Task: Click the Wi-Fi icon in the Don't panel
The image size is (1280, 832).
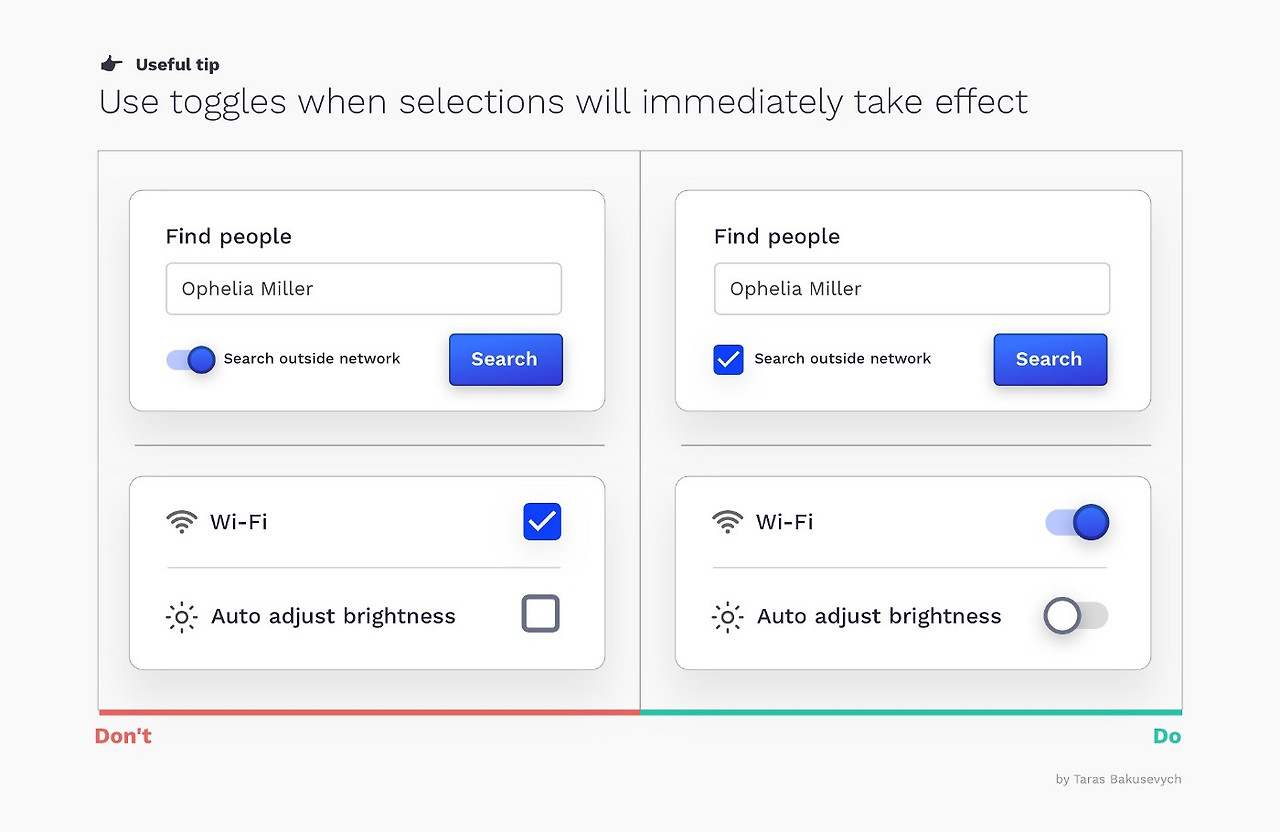Action: [x=181, y=521]
